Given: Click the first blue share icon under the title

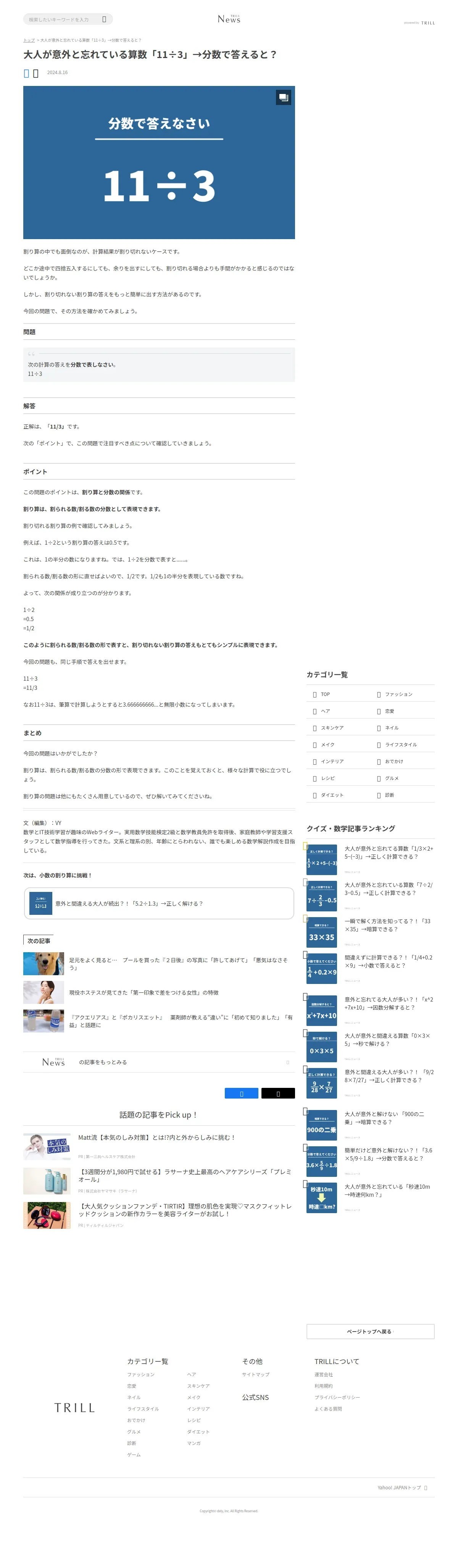Looking at the screenshot, I should click(26, 73).
